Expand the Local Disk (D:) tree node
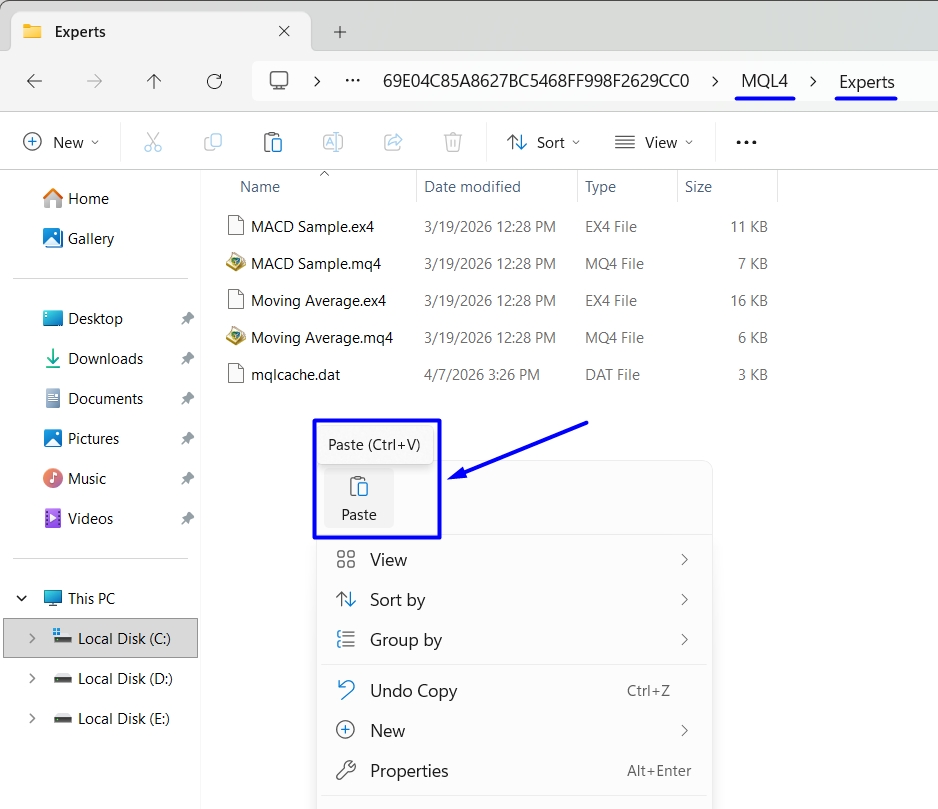Viewport: 938px width, 809px height. point(32,679)
